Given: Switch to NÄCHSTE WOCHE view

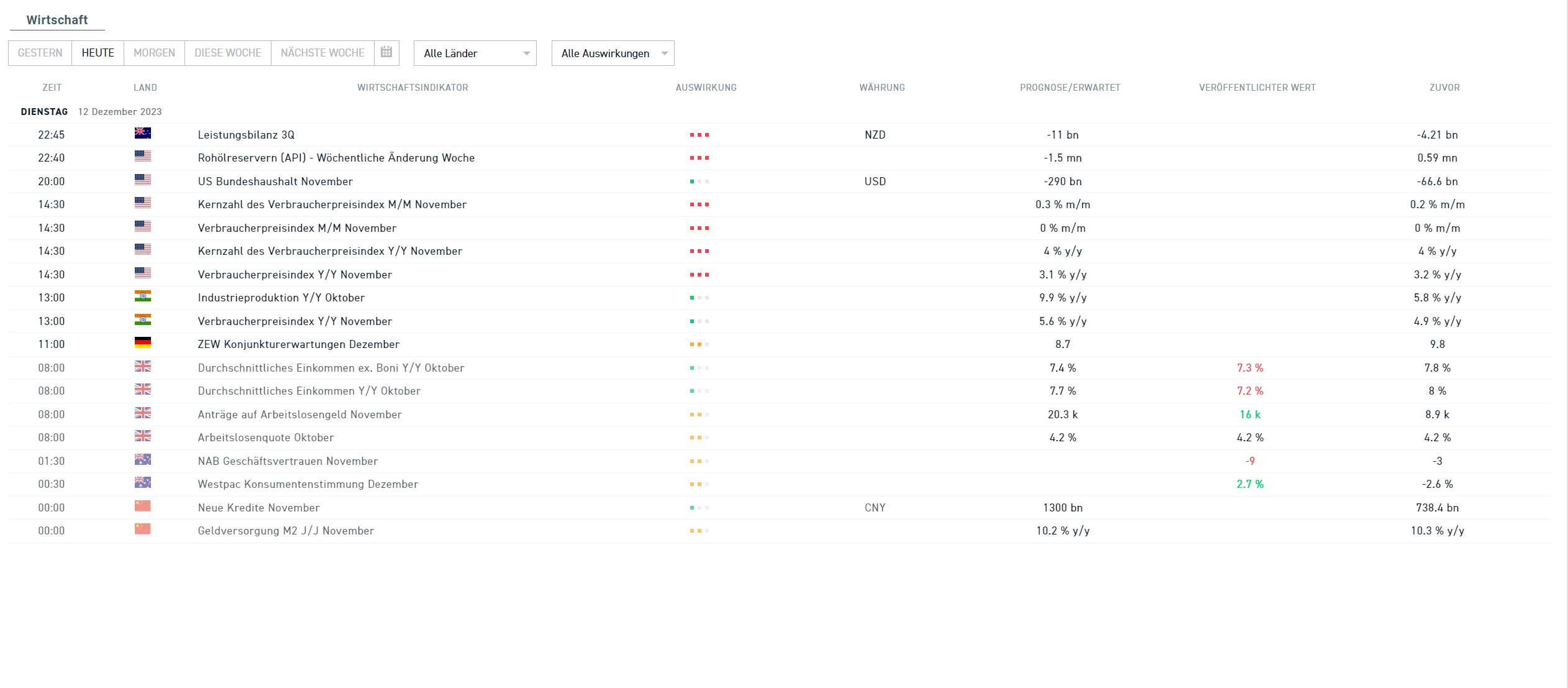Looking at the screenshot, I should [322, 53].
